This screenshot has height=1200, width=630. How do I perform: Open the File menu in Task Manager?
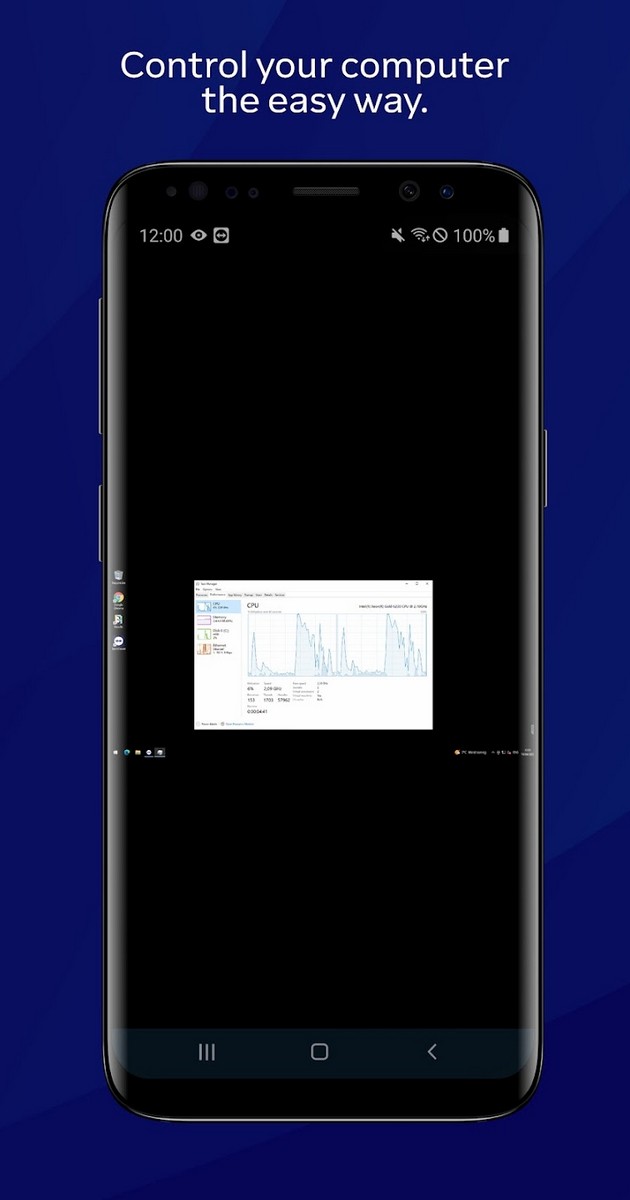click(x=197, y=589)
